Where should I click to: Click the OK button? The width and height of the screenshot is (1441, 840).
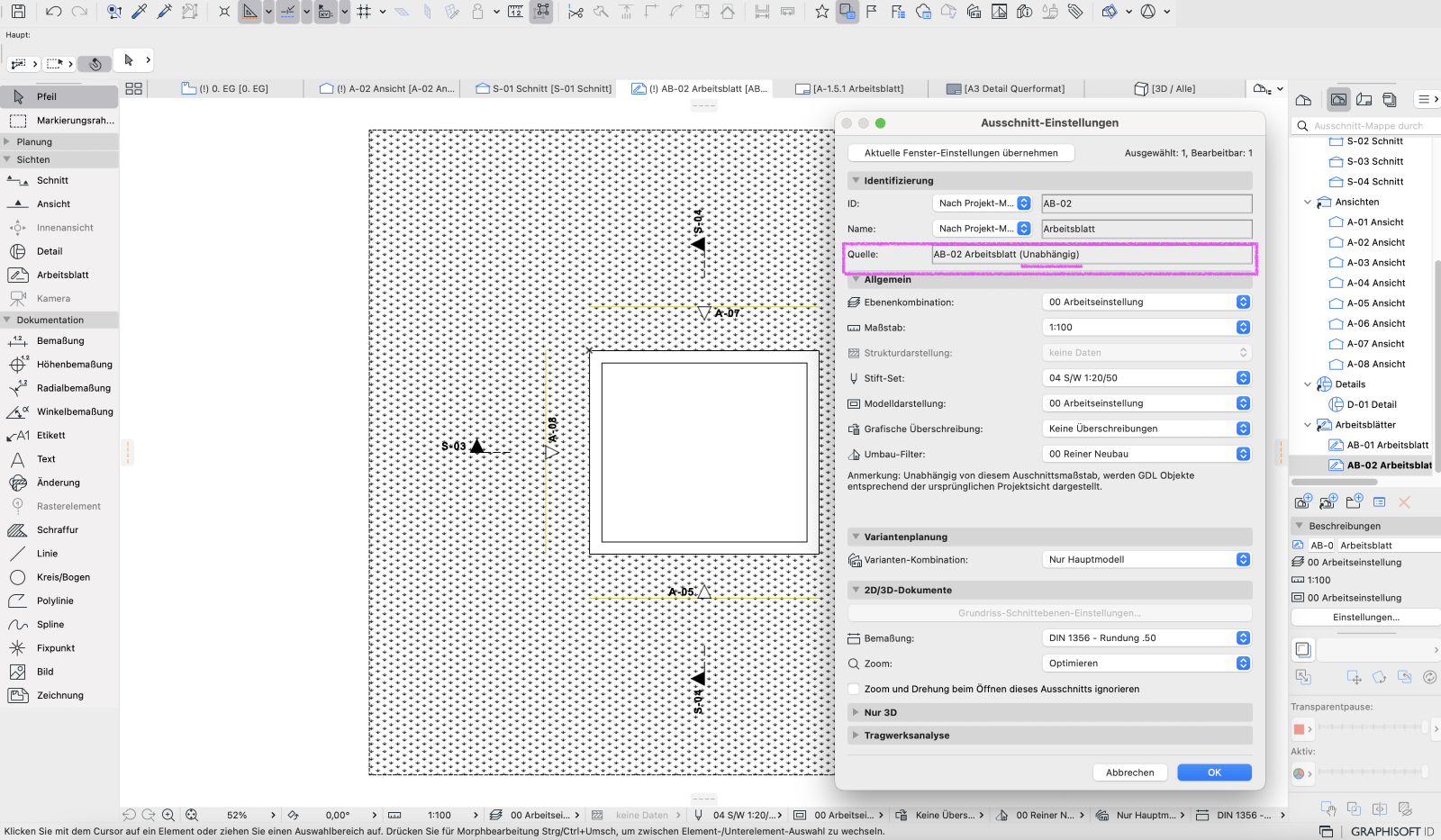(1214, 772)
